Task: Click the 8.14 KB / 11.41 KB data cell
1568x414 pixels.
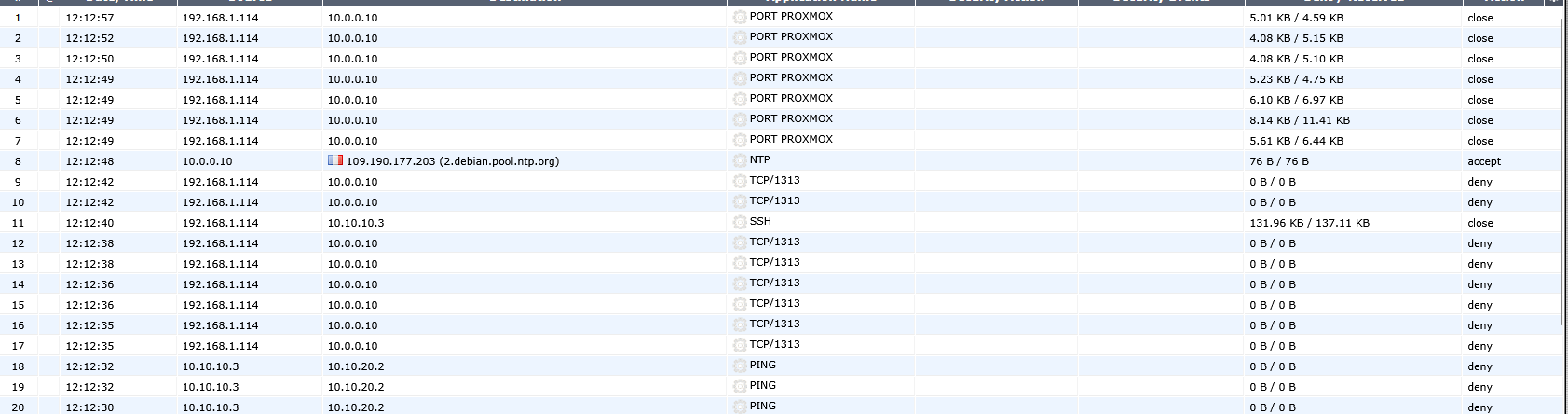Action: [1299, 120]
